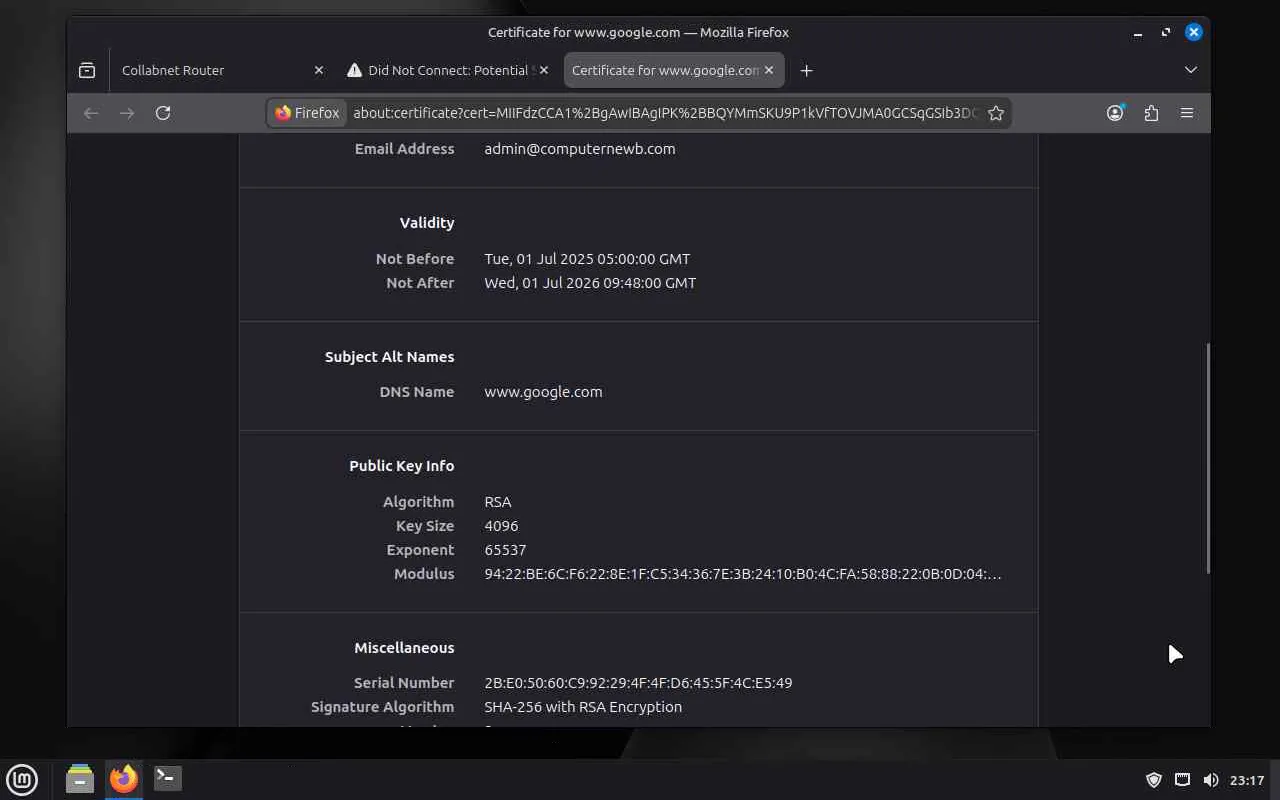Switch to the Collabnet Router tab
1280x800 pixels.
210,70
